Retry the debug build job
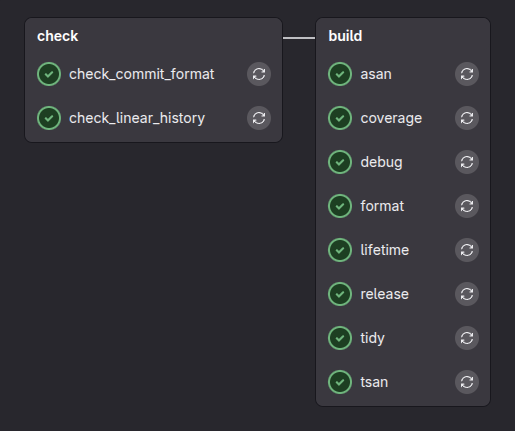Viewport: 515px width, 431px height. 467,162
